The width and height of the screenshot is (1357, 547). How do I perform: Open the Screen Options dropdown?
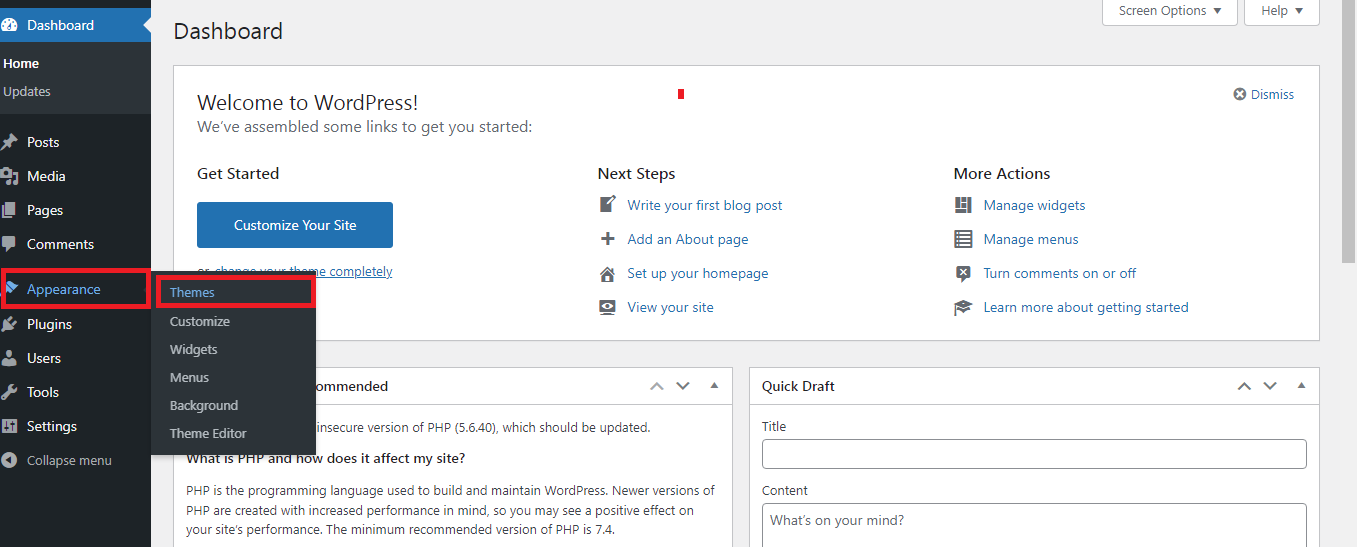point(1170,11)
